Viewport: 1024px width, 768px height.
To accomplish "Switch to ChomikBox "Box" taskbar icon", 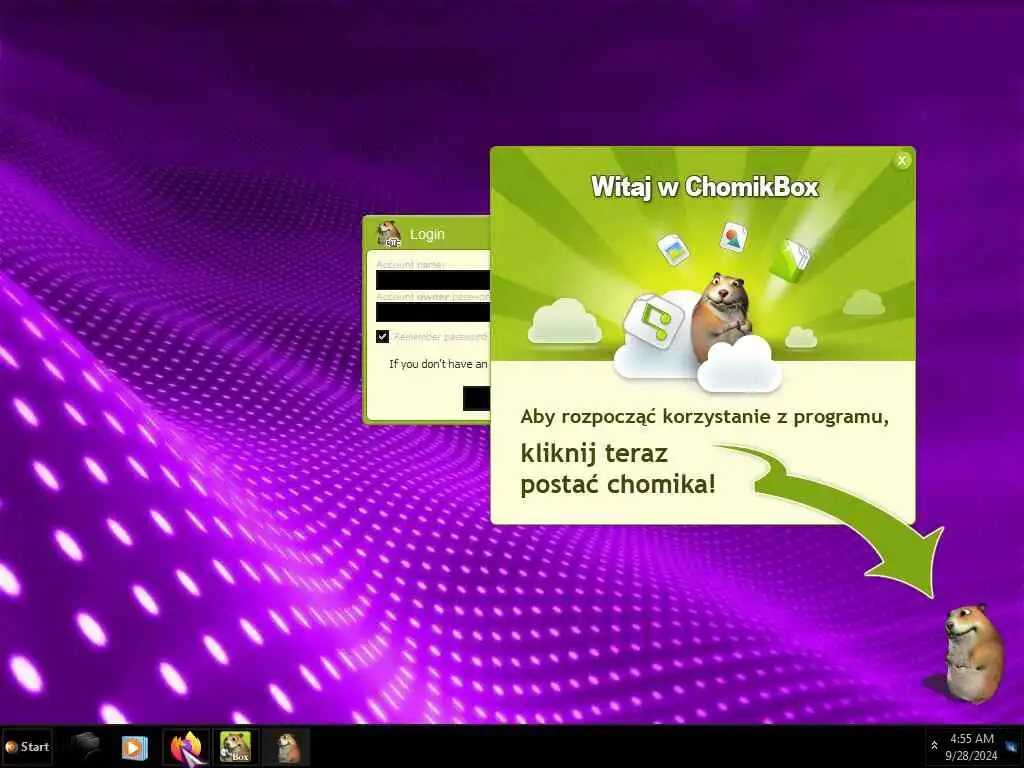I will pos(236,747).
